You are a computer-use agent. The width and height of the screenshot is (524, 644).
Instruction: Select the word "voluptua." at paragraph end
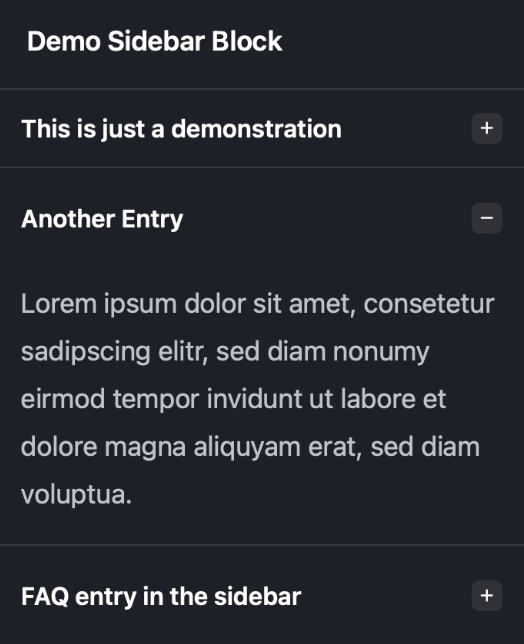[76, 494]
